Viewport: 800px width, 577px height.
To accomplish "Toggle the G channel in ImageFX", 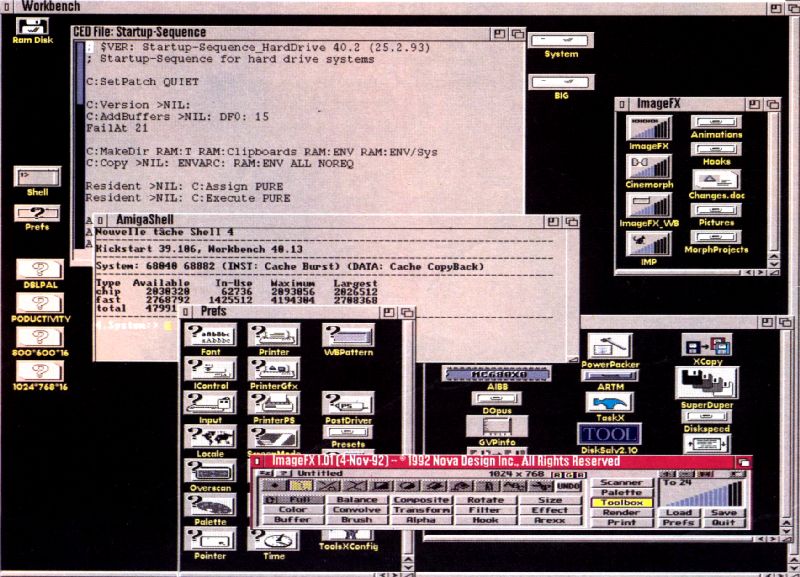I will (x=570, y=474).
